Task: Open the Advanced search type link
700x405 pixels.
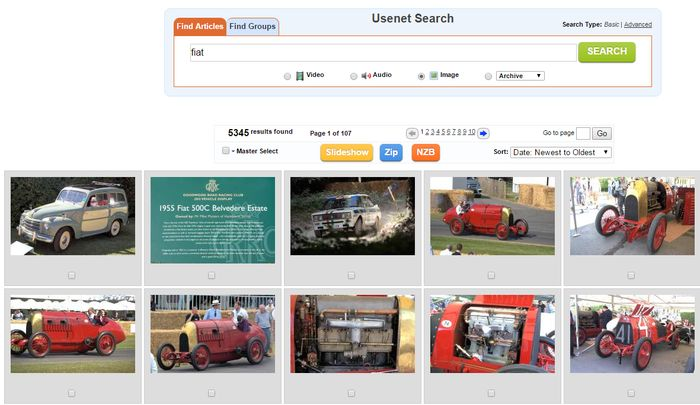Action: [x=638, y=24]
